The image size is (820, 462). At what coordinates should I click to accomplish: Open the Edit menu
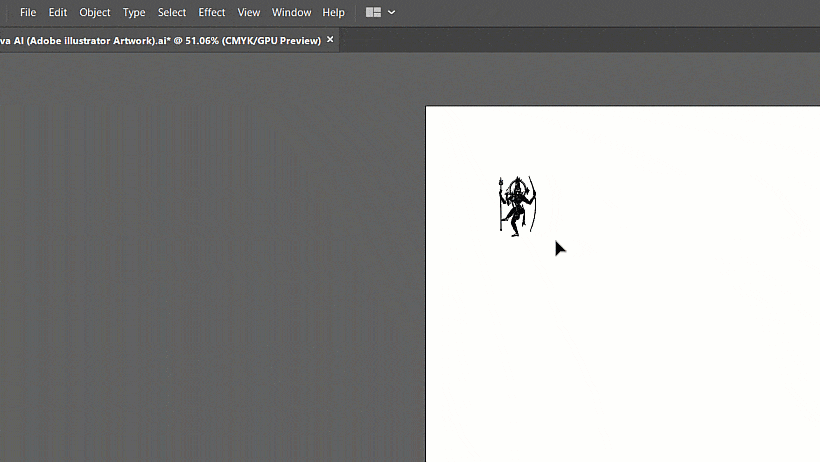click(x=58, y=13)
